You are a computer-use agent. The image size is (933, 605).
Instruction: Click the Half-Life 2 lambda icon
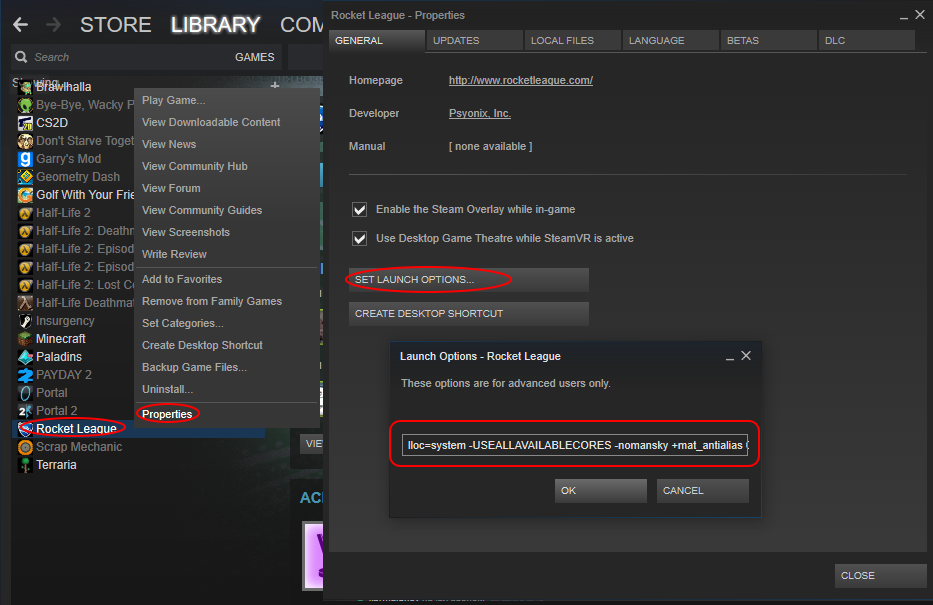[25, 213]
